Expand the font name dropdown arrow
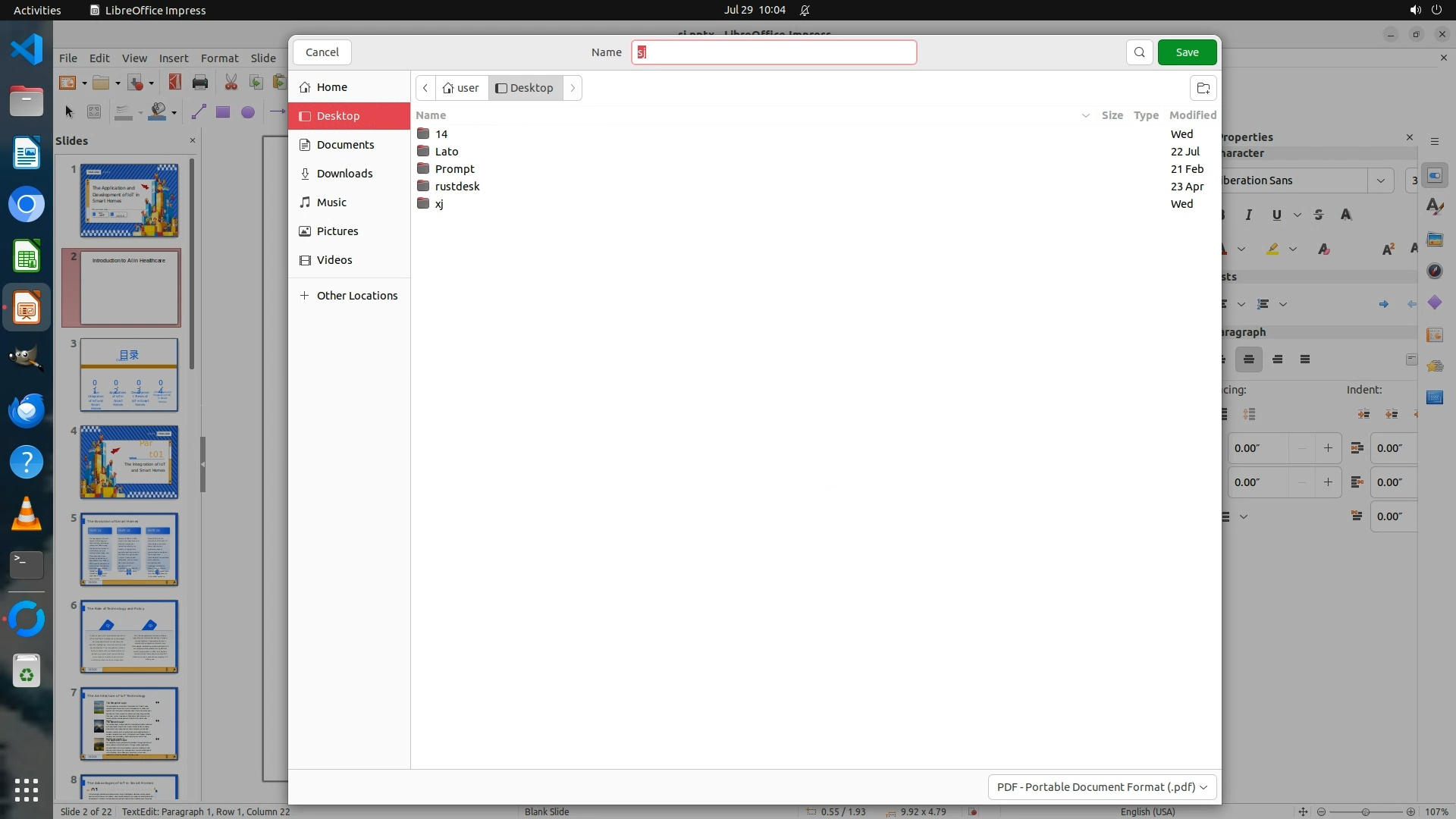 pos(1380,180)
